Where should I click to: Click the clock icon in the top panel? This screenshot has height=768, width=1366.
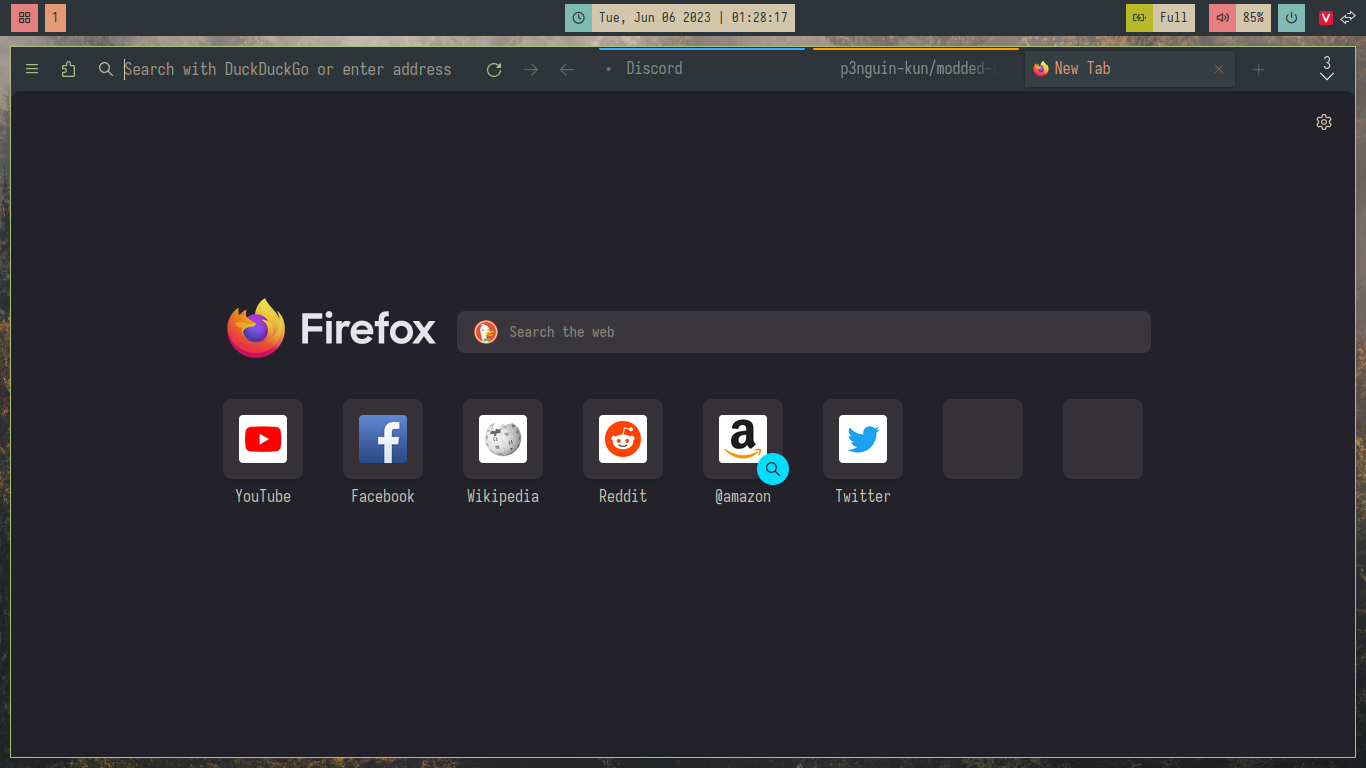click(578, 18)
